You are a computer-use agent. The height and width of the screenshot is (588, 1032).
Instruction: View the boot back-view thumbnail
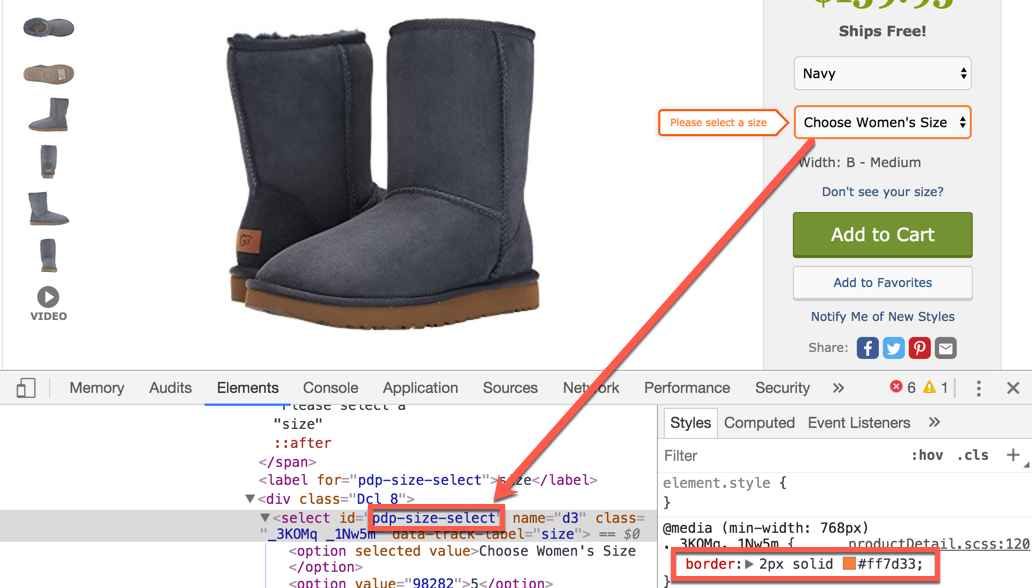(48, 161)
